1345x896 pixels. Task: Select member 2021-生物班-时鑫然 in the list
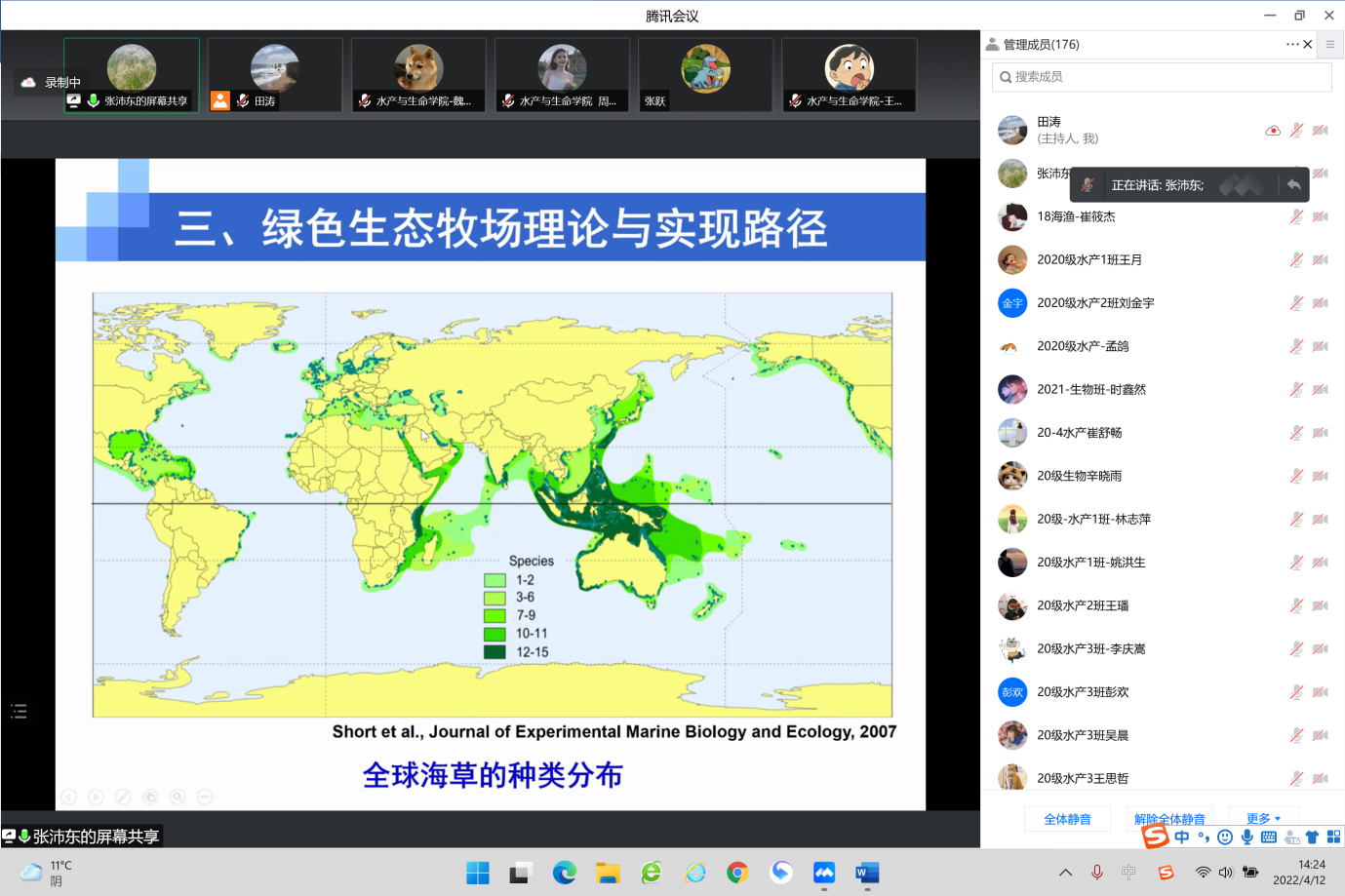1091,389
